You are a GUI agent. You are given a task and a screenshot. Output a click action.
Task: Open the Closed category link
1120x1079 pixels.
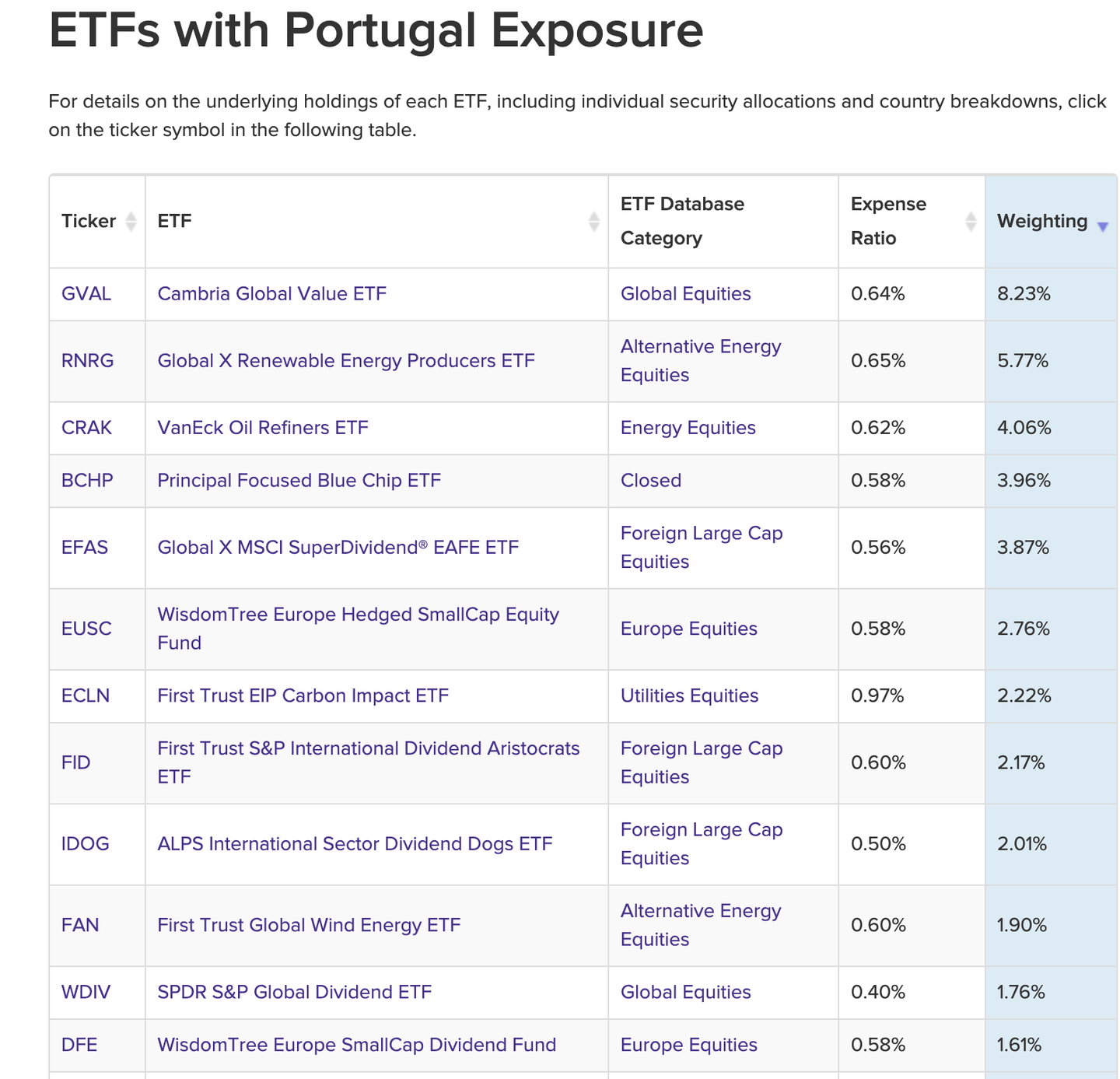coord(650,481)
